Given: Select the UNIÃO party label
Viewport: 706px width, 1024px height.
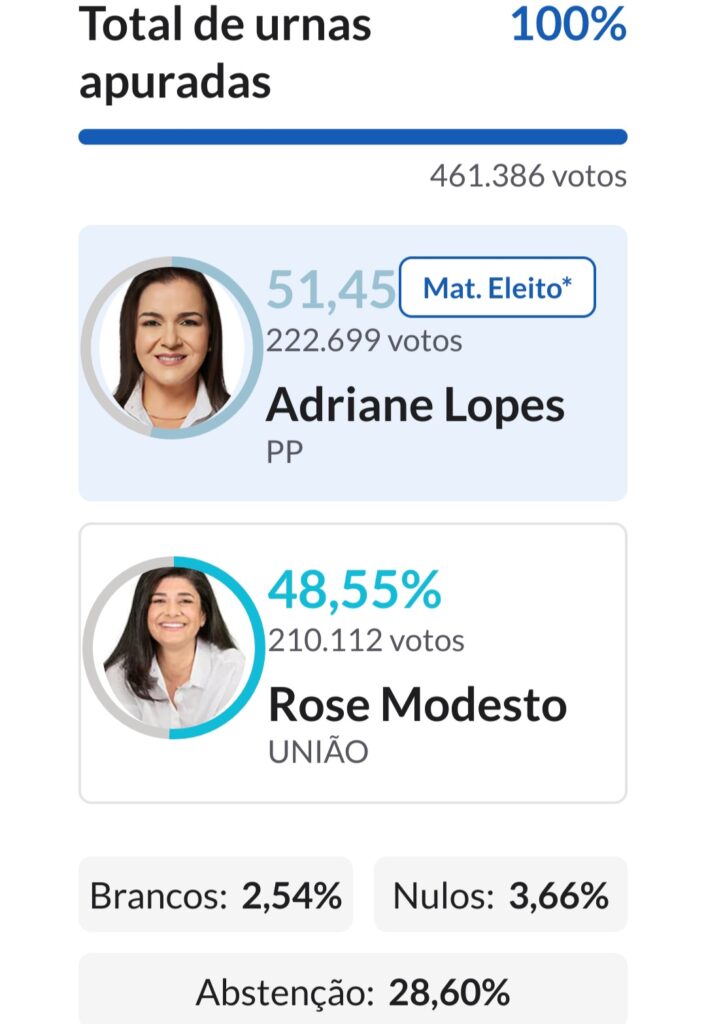Looking at the screenshot, I should (x=318, y=752).
